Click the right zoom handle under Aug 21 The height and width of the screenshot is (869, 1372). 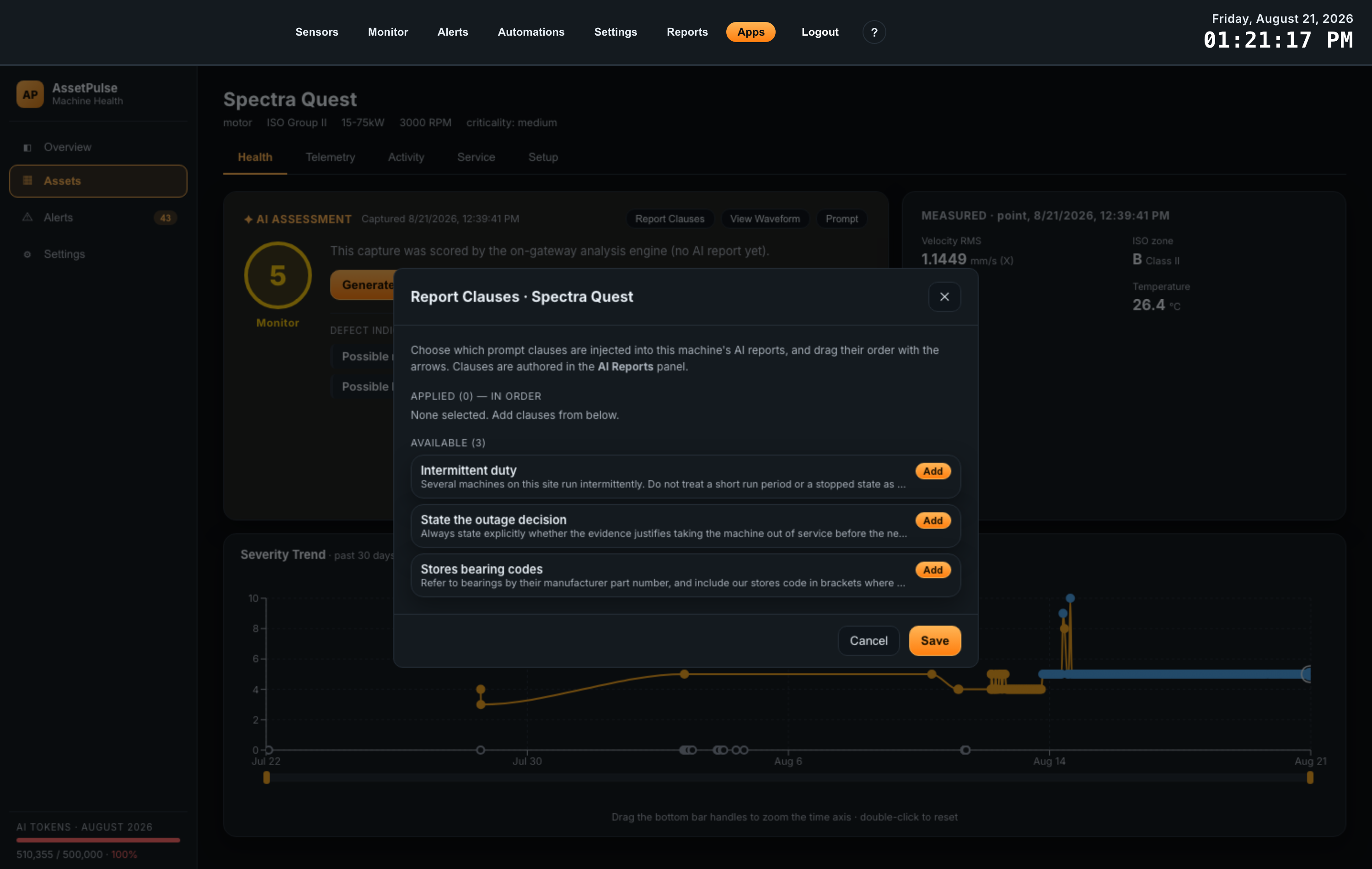(1310, 777)
